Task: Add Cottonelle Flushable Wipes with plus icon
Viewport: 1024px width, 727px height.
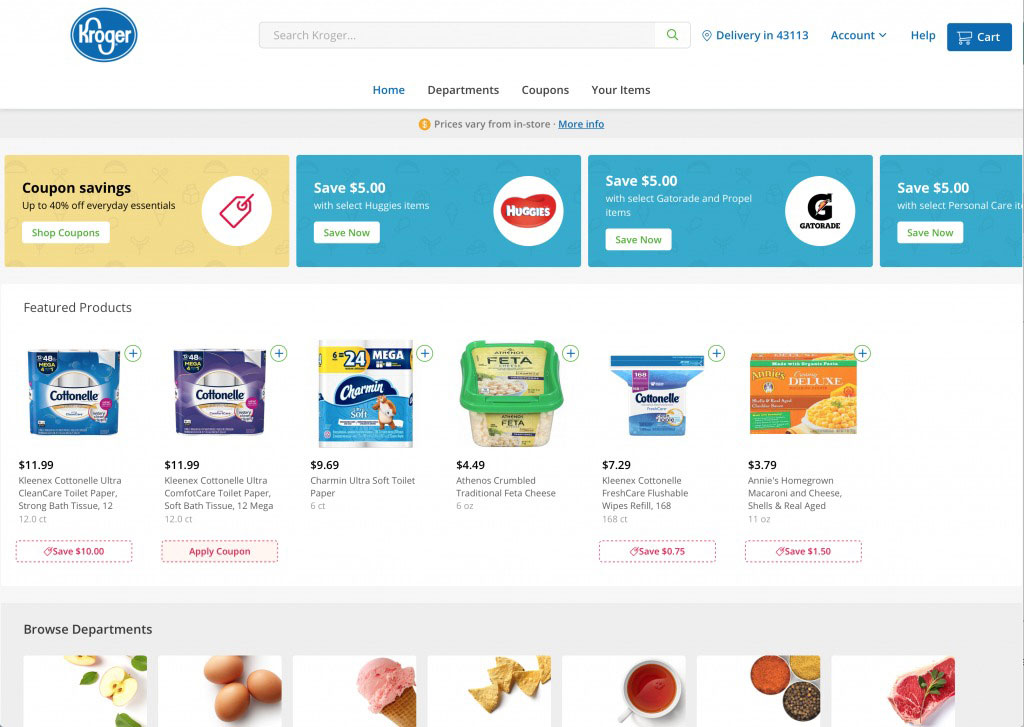Action: (x=716, y=353)
